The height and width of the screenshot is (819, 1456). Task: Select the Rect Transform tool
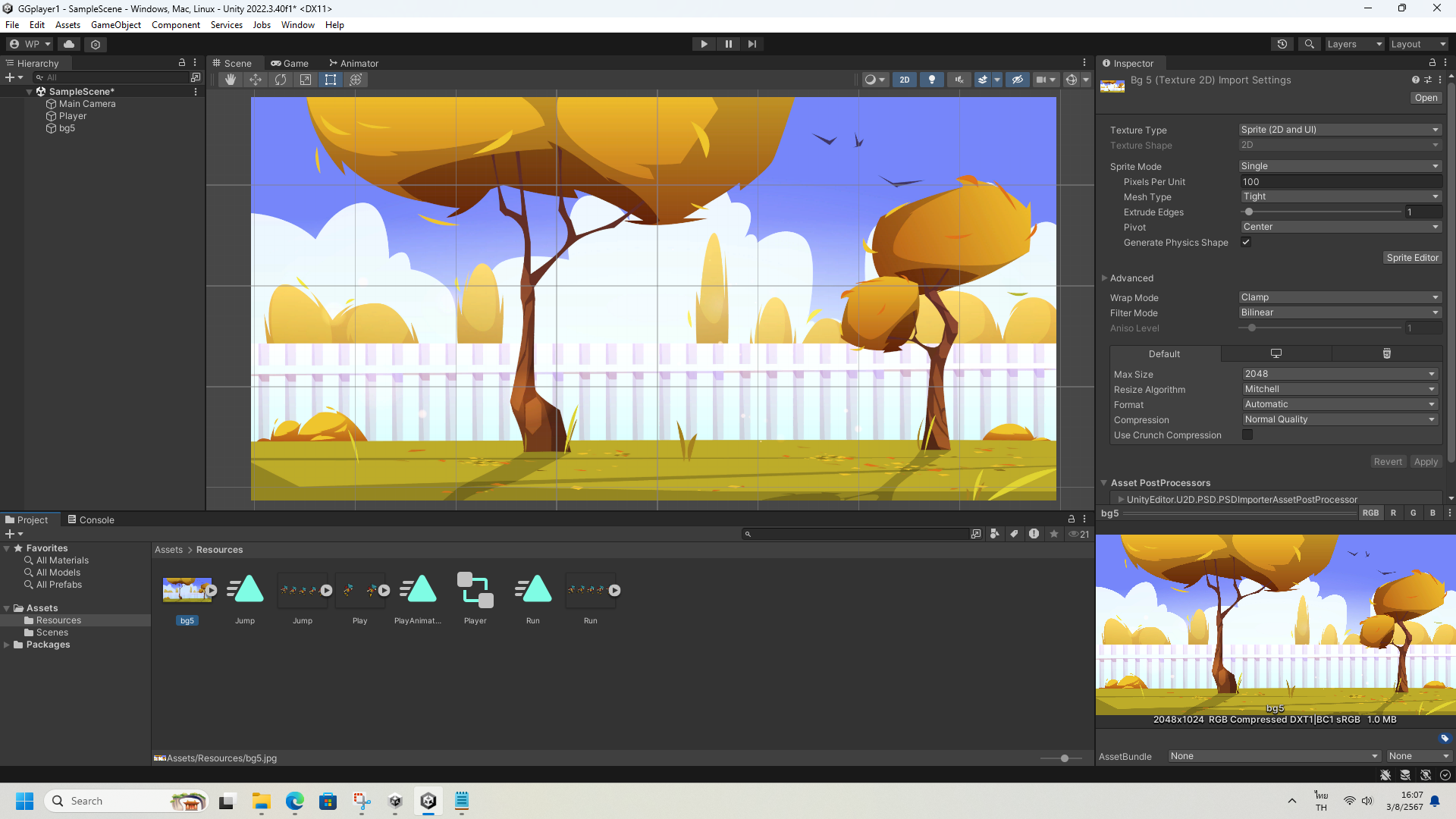pyautogui.click(x=331, y=80)
